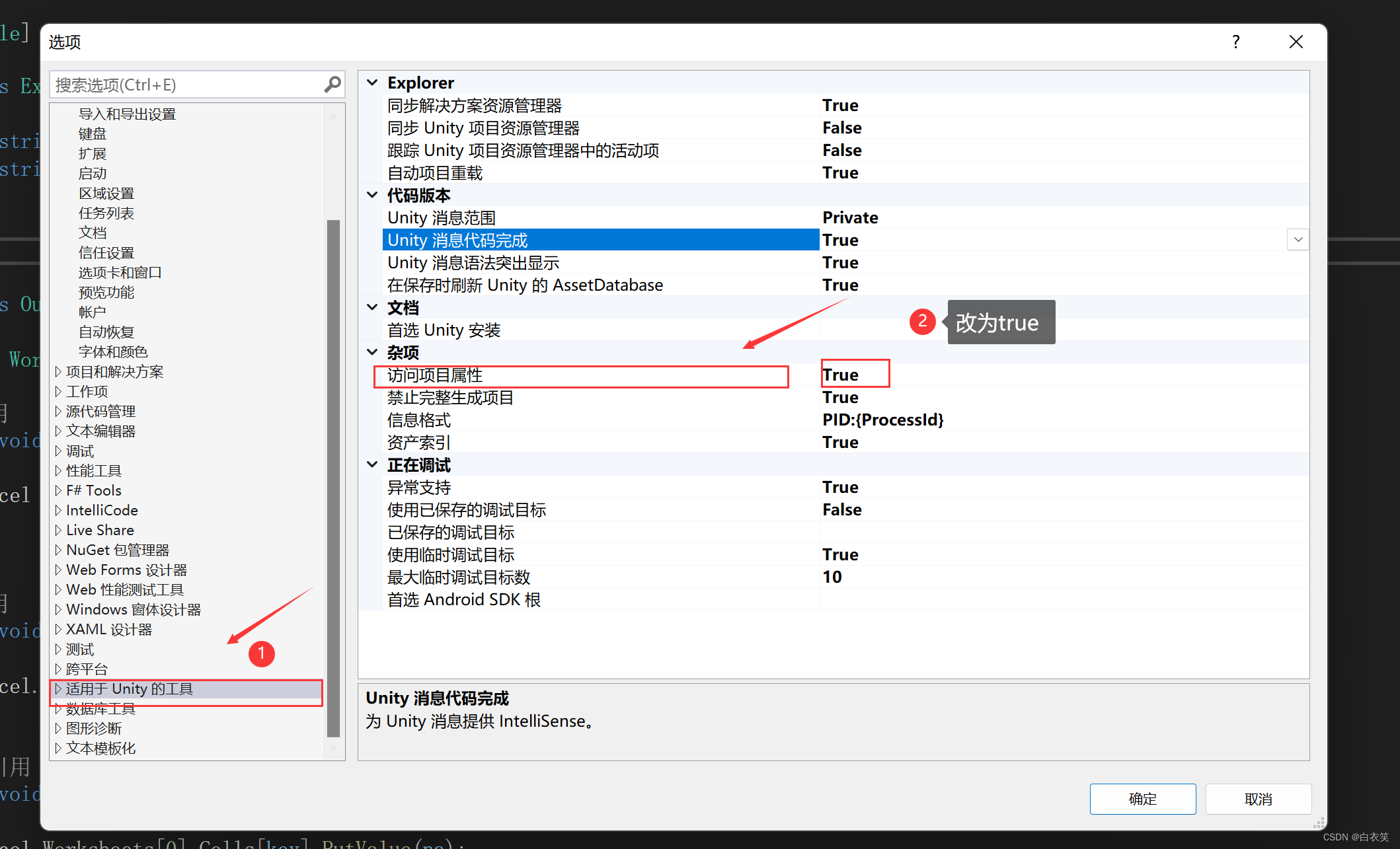Expand the IntelliCode tree node

(x=58, y=510)
